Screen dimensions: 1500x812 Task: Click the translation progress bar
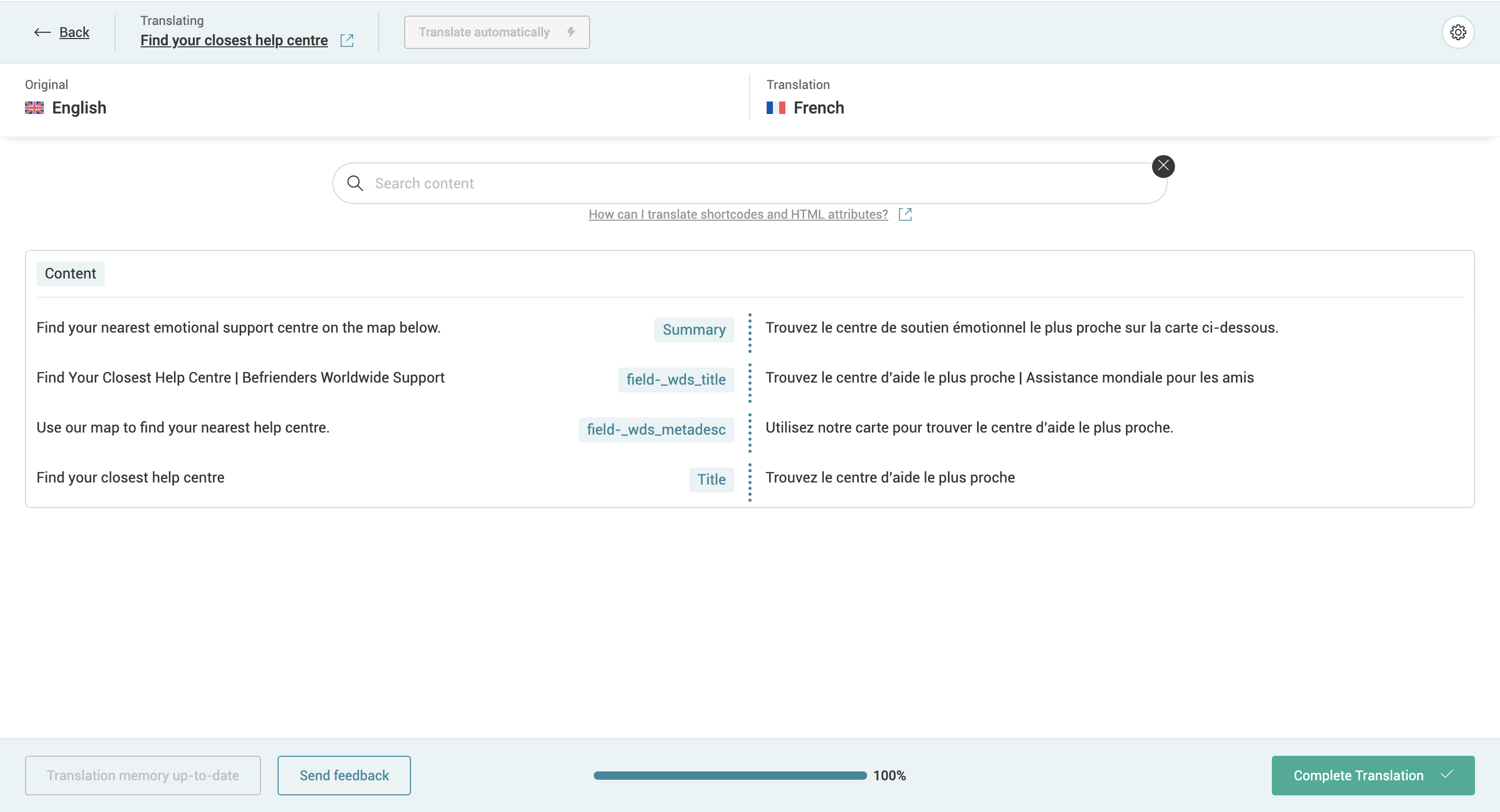pos(730,776)
